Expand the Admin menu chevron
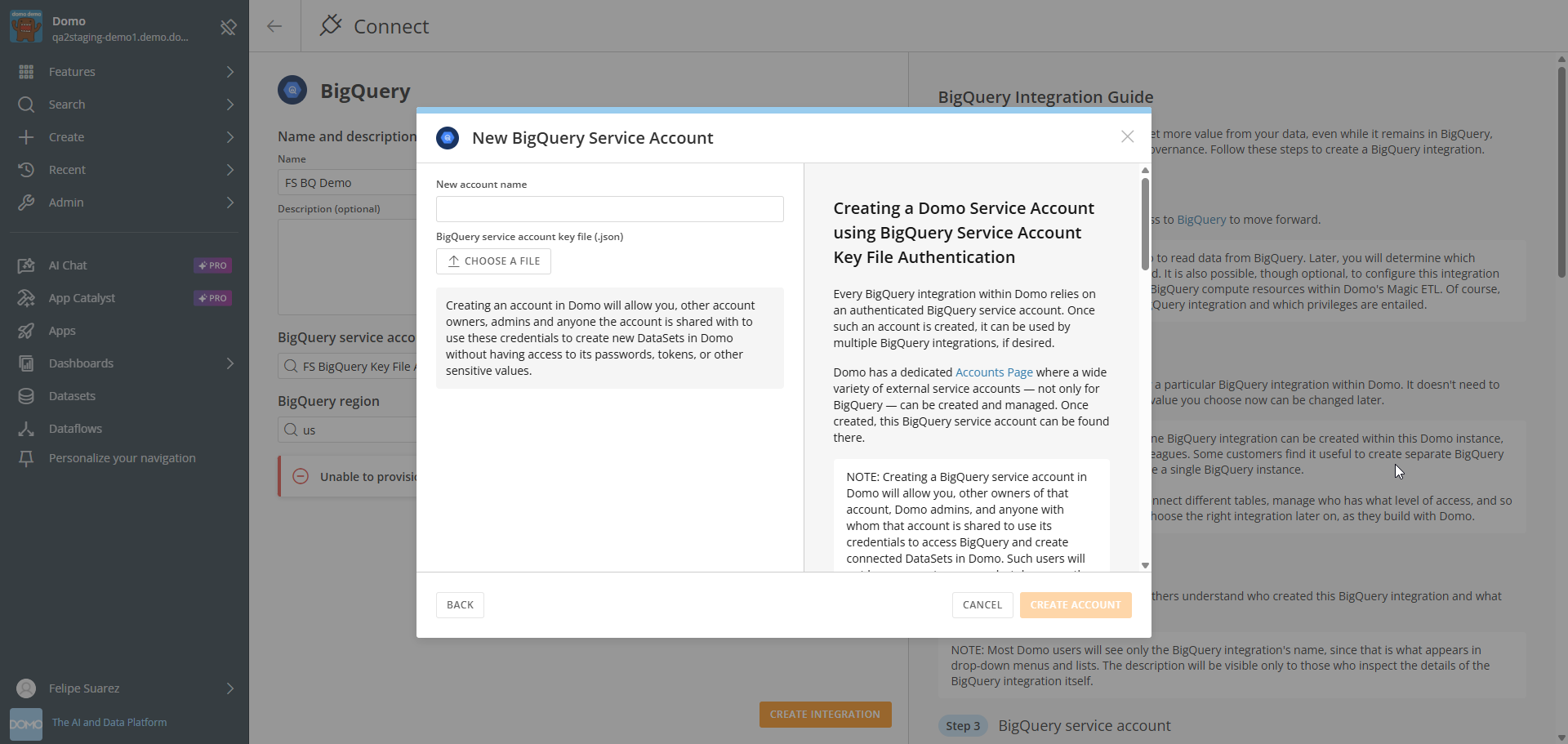Viewport: 1568px width, 744px height. click(x=230, y=203)
